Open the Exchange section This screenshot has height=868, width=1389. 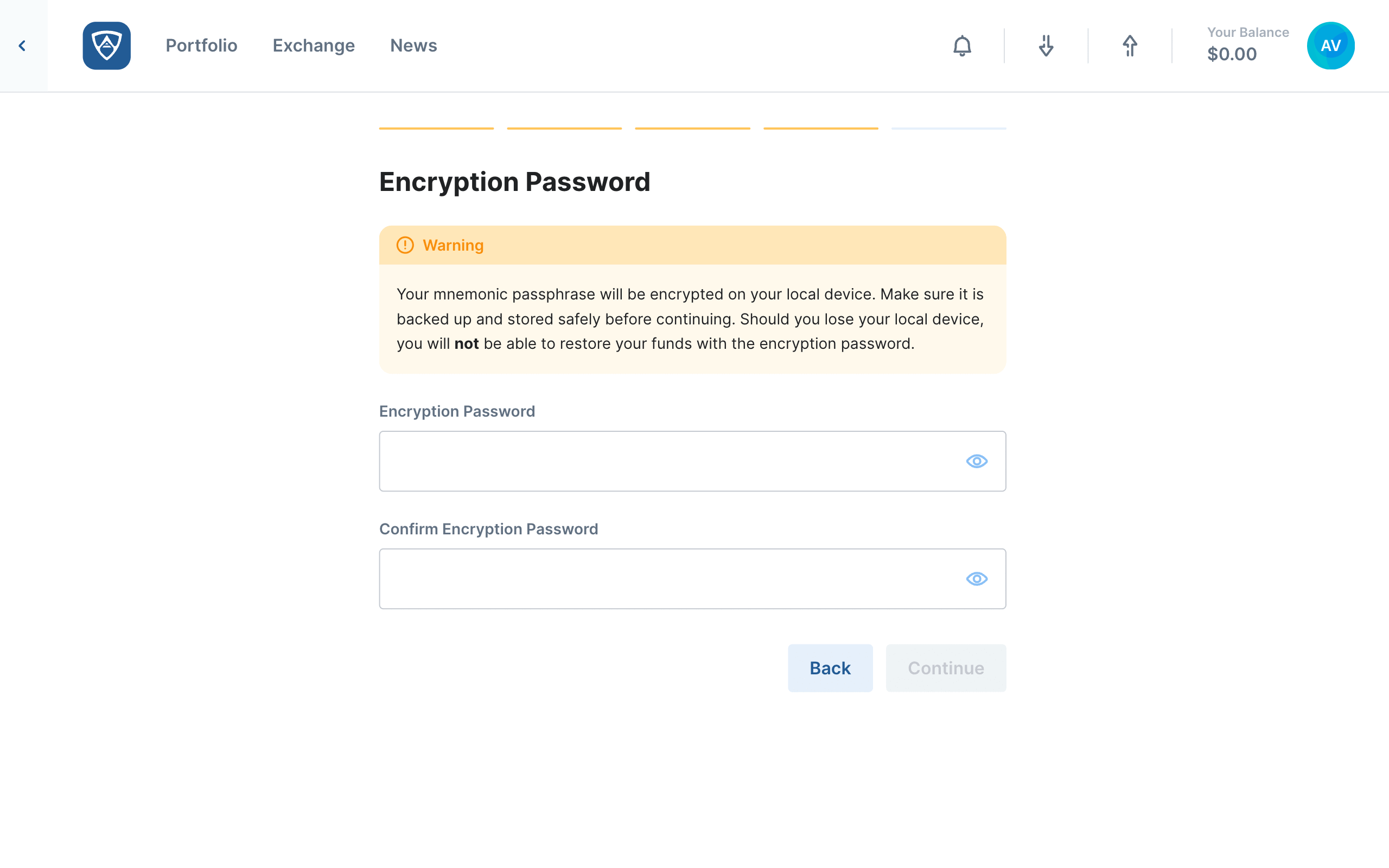tap(314, 46)
